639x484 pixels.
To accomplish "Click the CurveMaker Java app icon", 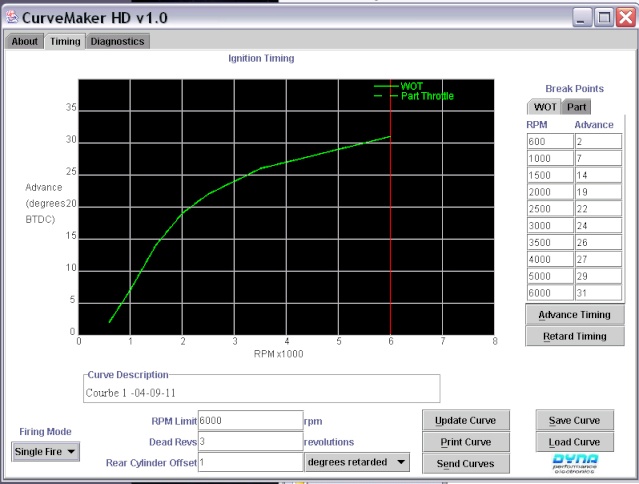I will (x=12, y=17).
